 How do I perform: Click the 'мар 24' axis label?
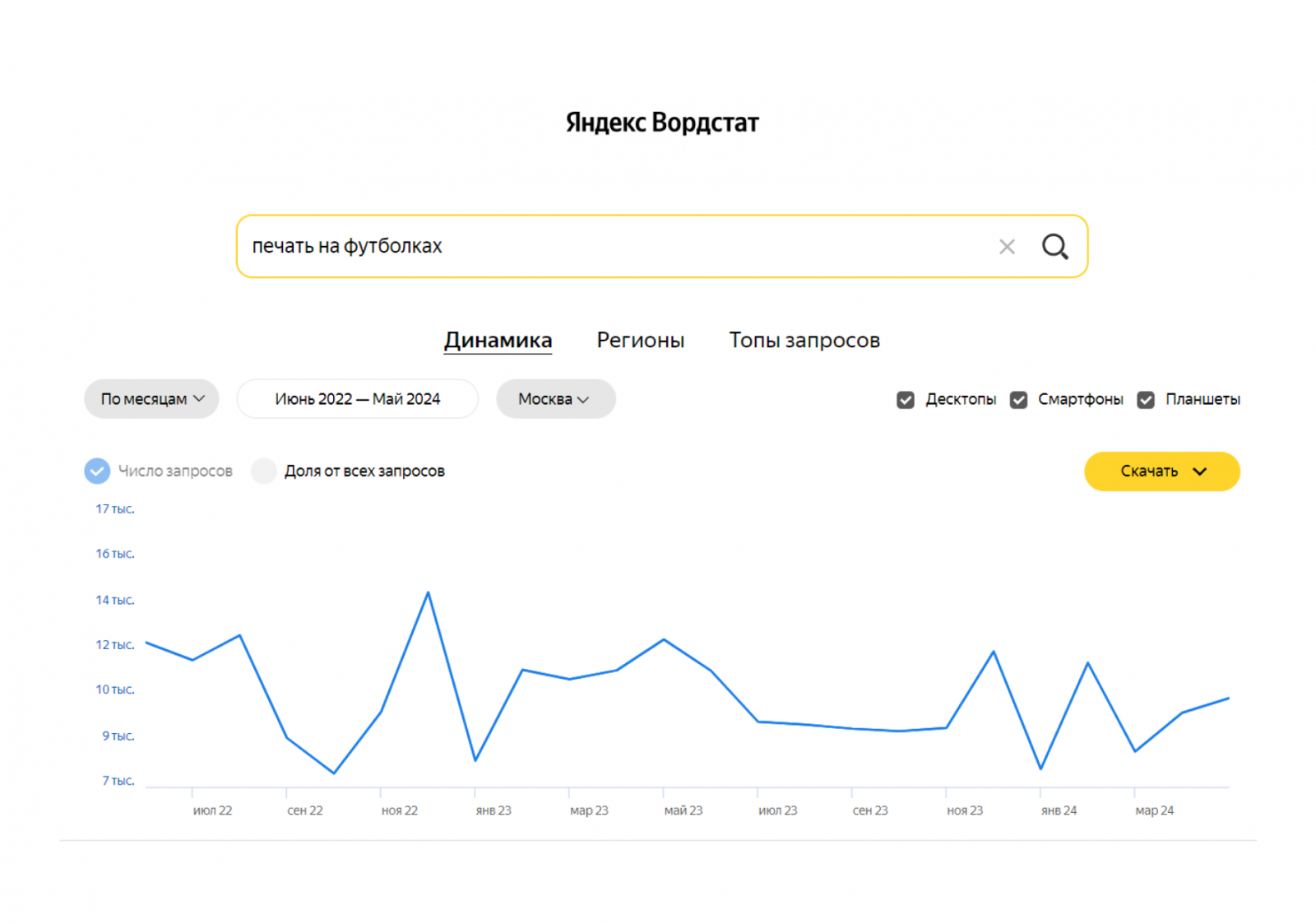tap(1155, 810)
